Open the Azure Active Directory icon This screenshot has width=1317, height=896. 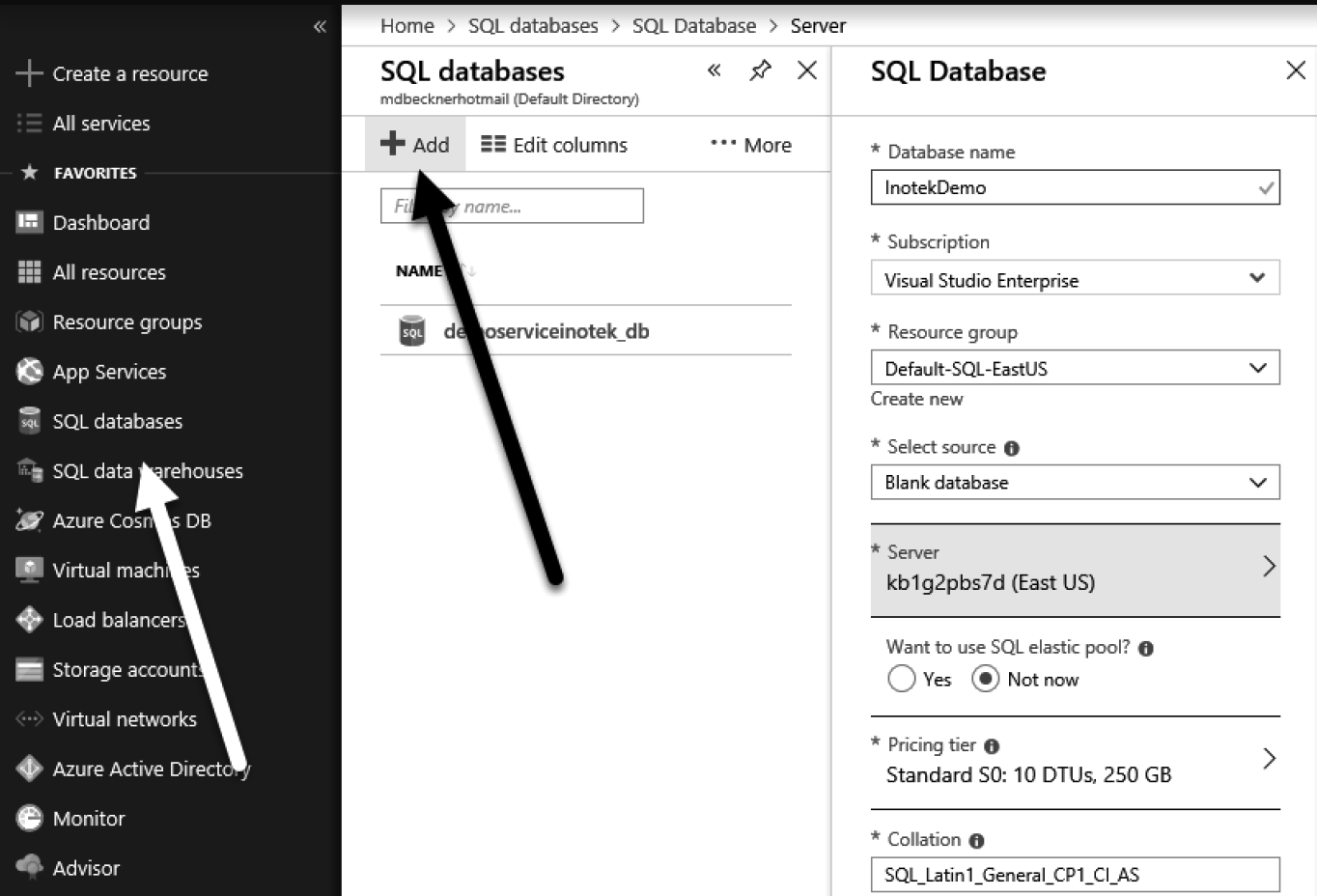[29, 769]
